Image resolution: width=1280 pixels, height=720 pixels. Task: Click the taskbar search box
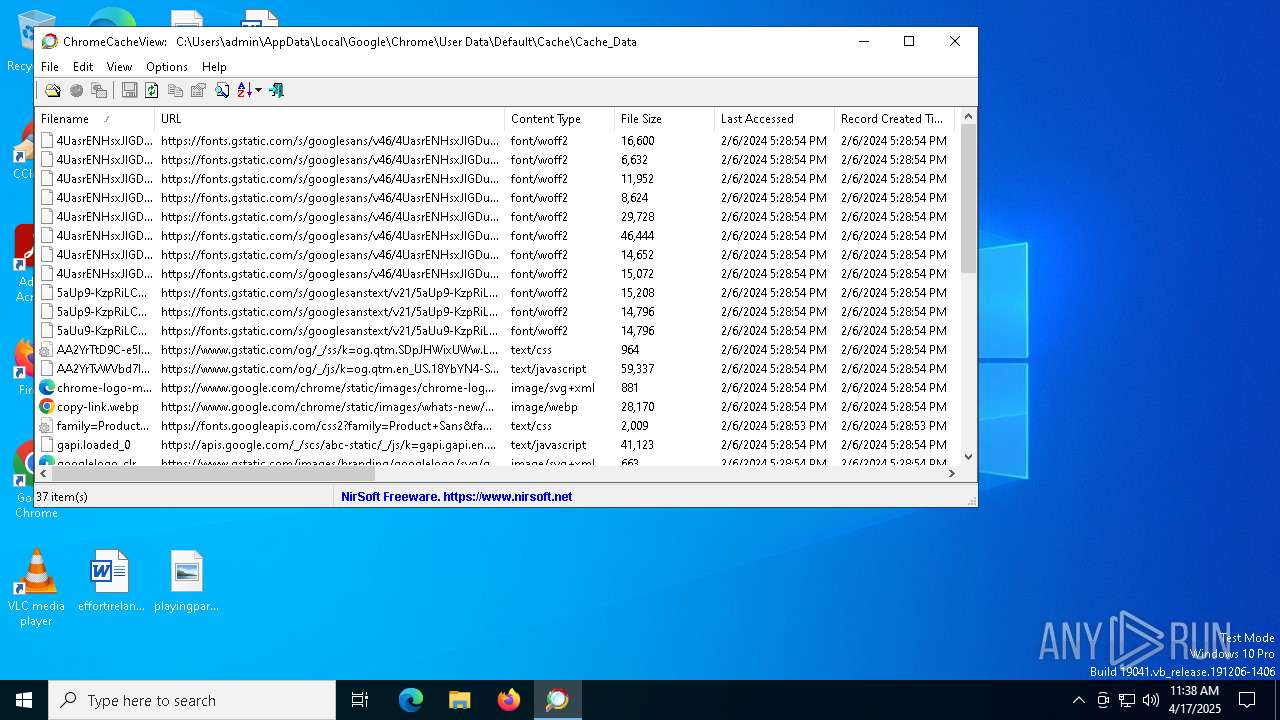[x=192, y=700]
